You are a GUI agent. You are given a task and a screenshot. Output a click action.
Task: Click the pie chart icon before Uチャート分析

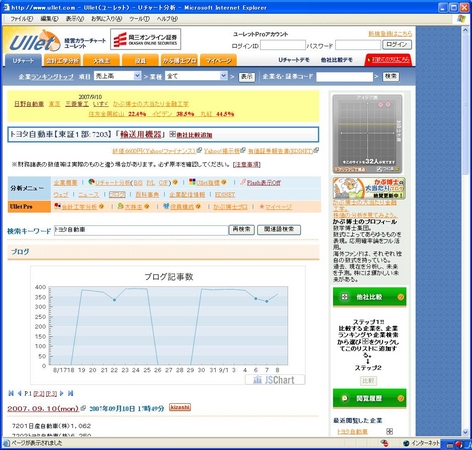point(91,182)
